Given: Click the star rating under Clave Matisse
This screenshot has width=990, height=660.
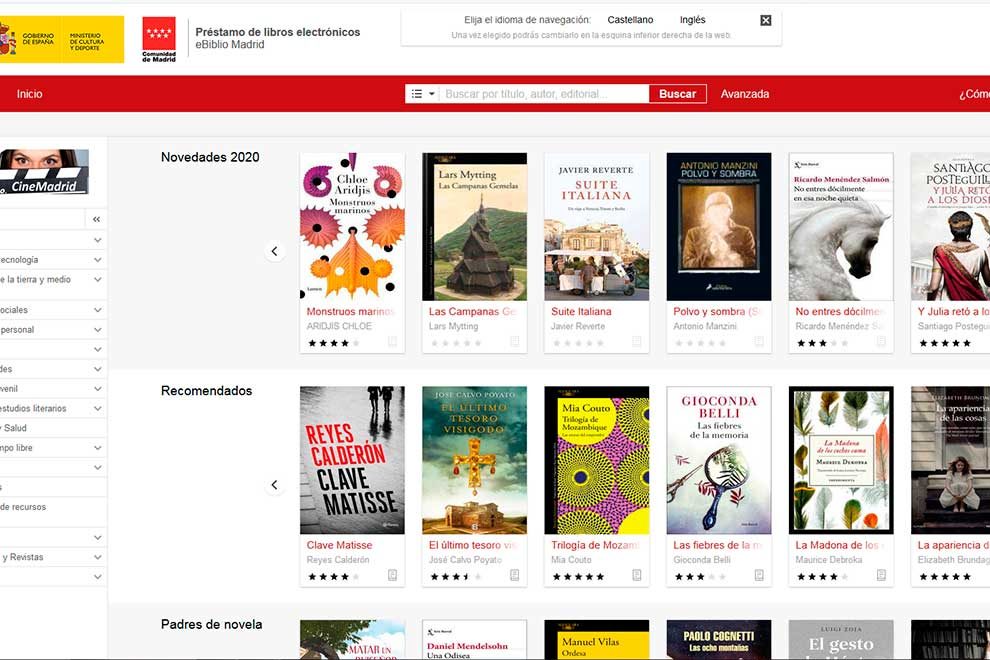Looking at the screenshot, I should [x=333, y=577].
